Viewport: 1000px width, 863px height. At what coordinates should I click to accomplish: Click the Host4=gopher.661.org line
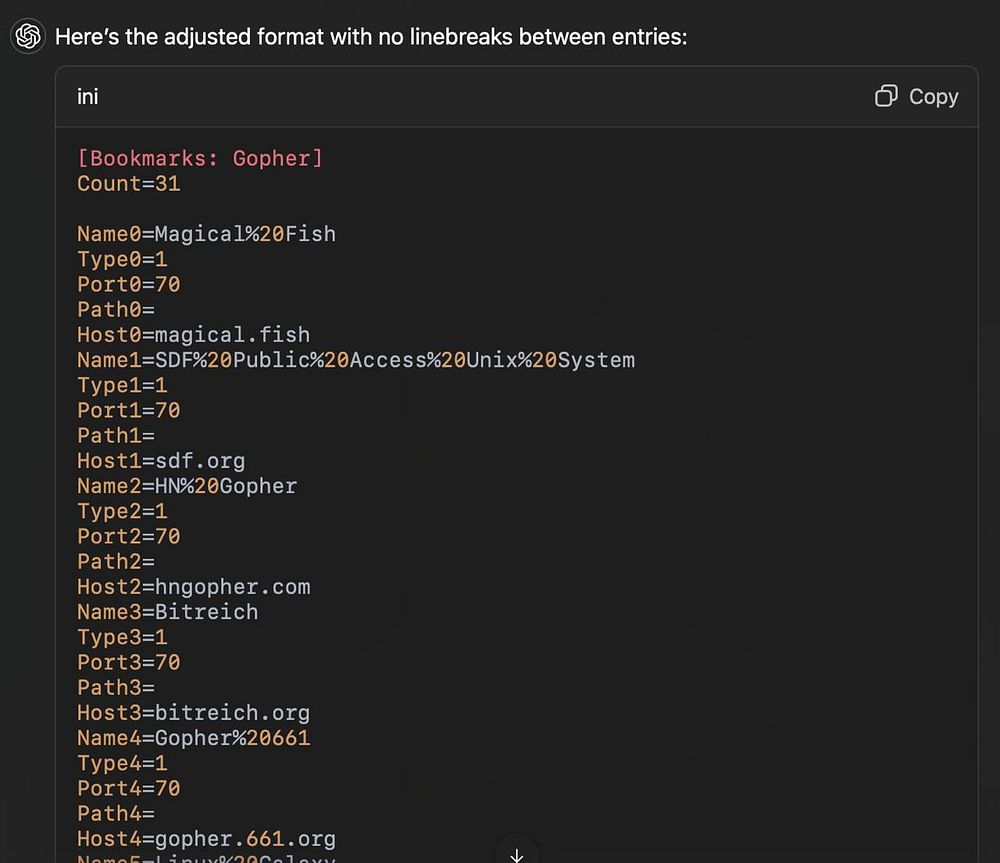click(207, 839)
